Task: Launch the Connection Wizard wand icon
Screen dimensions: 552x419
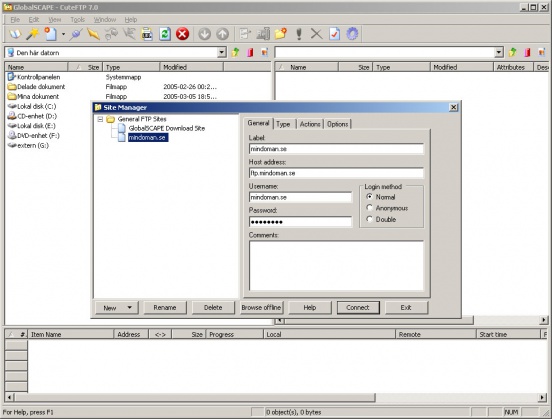Action: (33, 34)
